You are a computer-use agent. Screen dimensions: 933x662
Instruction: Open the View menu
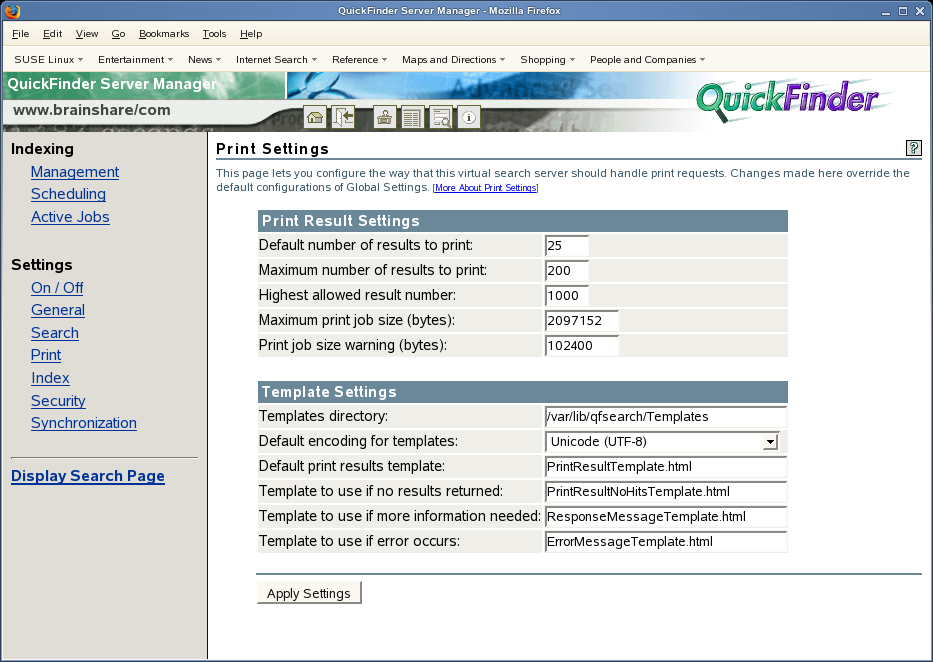(87, 34)
